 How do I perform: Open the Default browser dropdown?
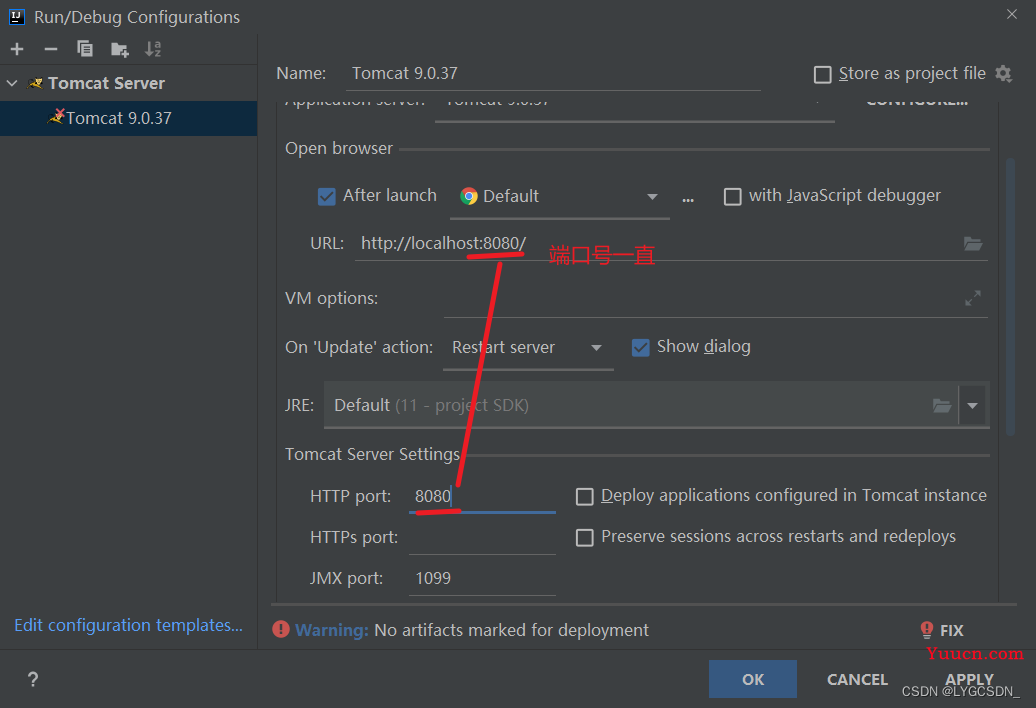coord(560,196)
